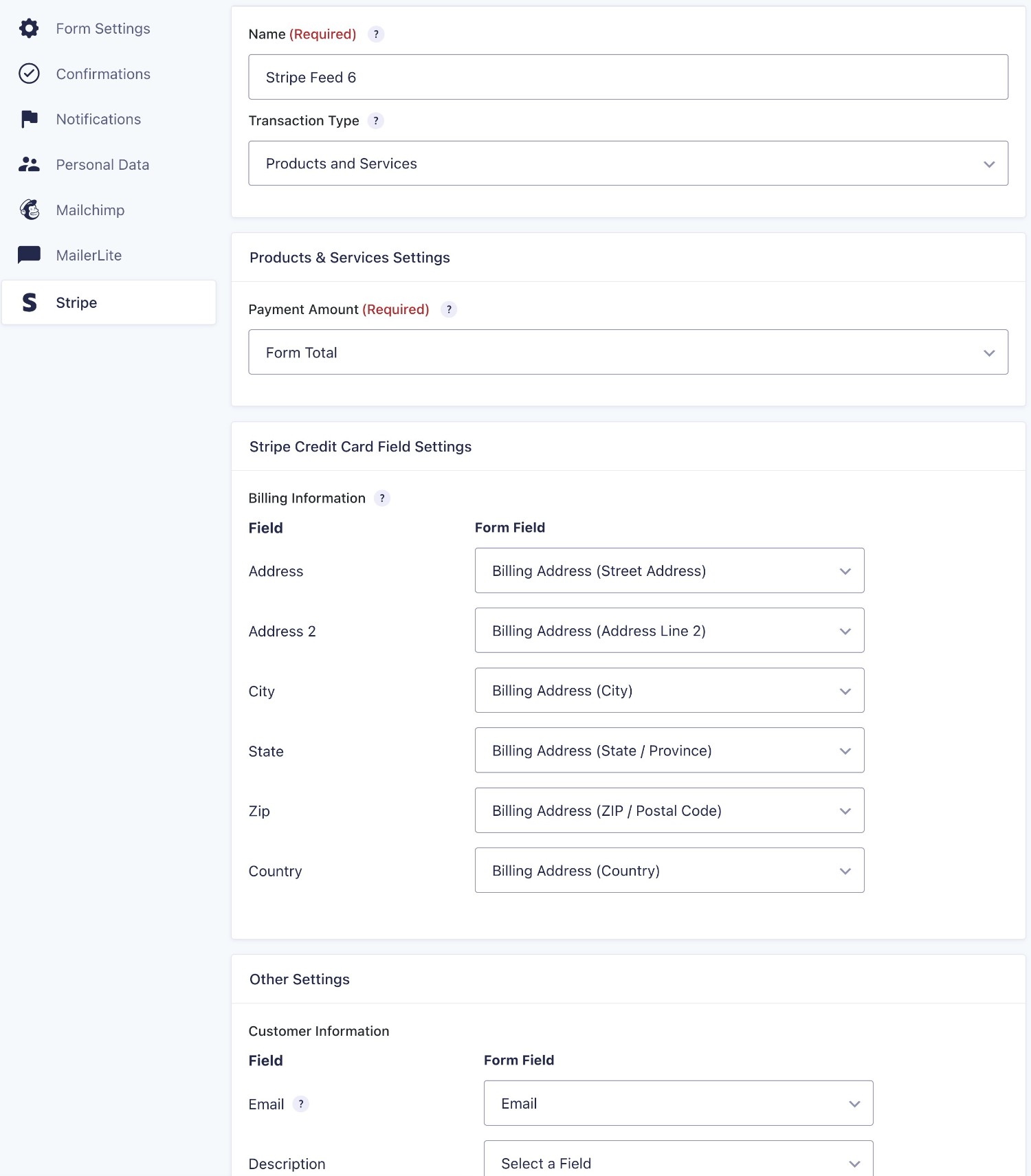Click the Payment Amount (Required) label
This screenshot has width=1031, height=1176.
(x=339, y=309)
